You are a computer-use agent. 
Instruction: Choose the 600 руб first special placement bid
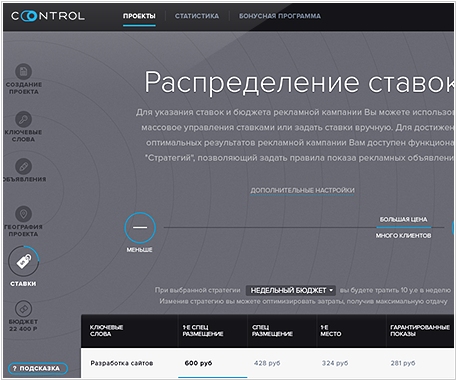click(x=198, y=363)
